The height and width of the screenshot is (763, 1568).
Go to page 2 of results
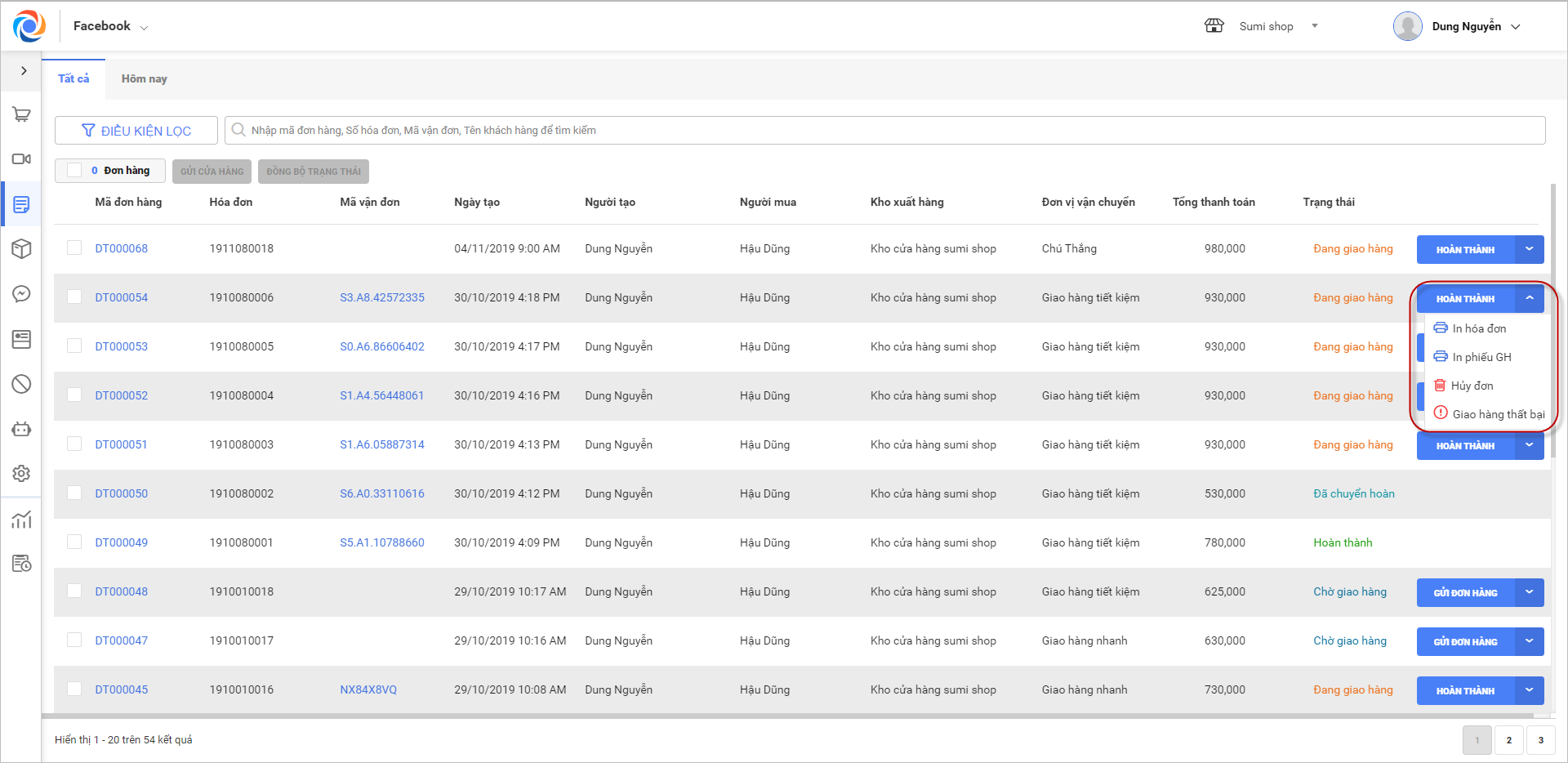coord(1508,740)
